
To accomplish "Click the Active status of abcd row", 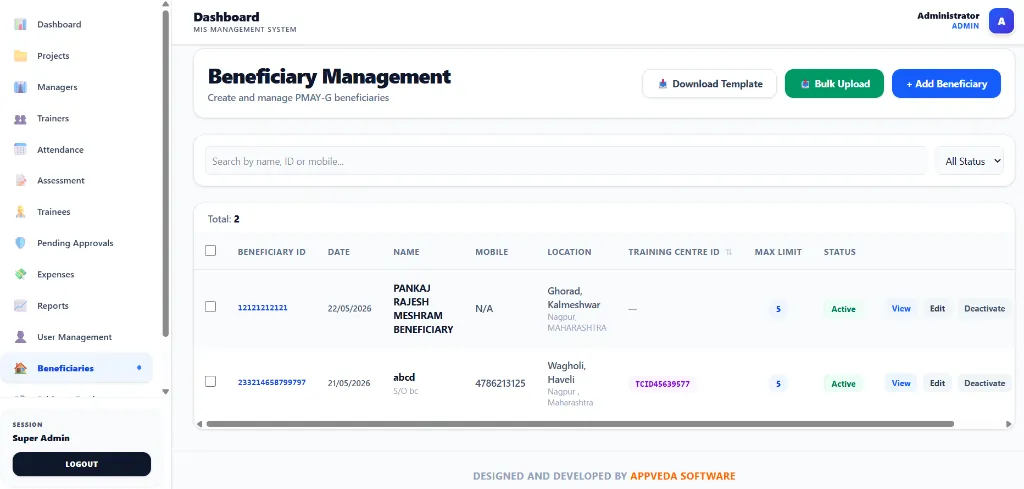I will (x=843, y=384).
